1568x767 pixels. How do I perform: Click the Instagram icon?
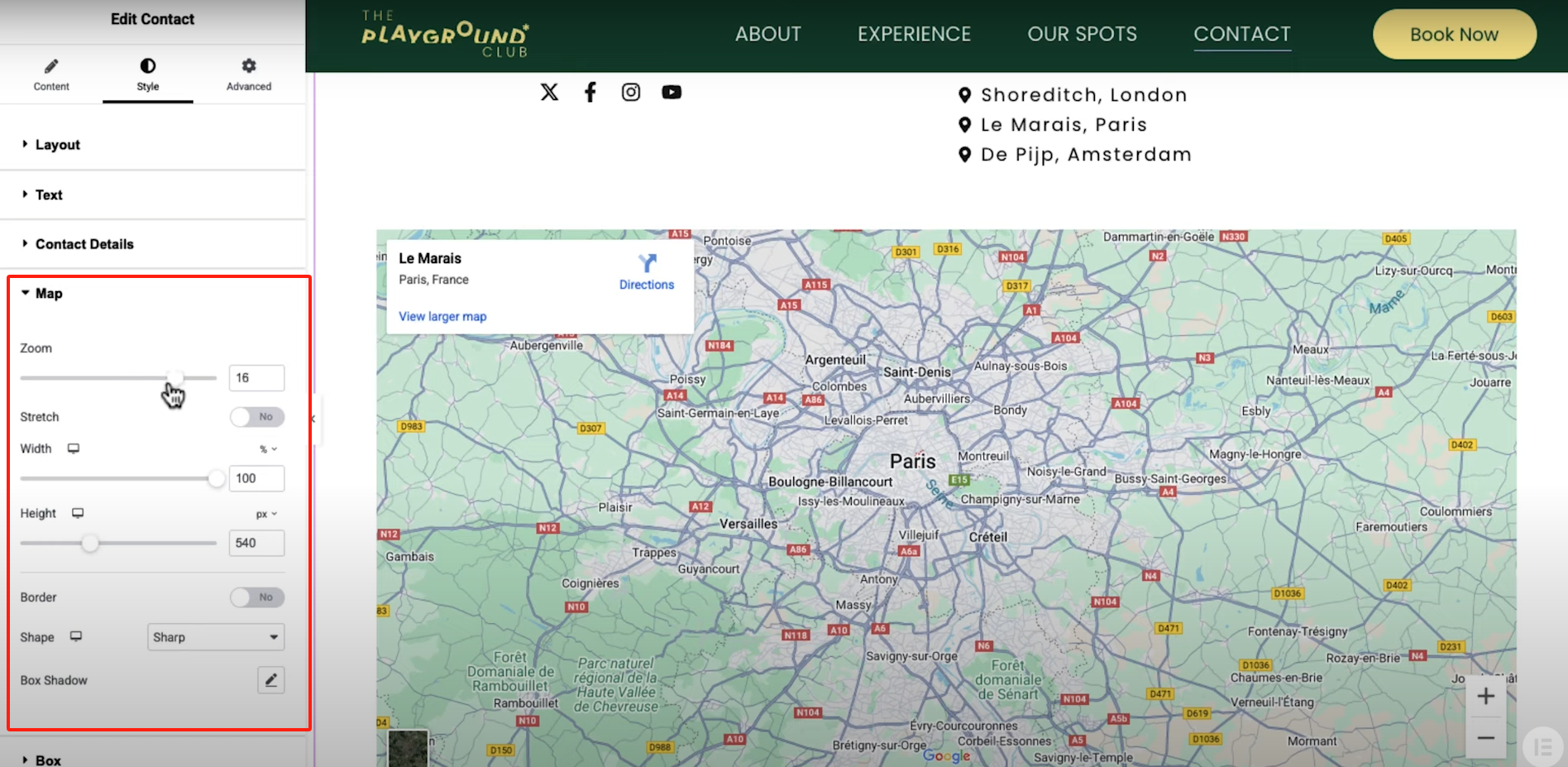(x=630, y=92)
